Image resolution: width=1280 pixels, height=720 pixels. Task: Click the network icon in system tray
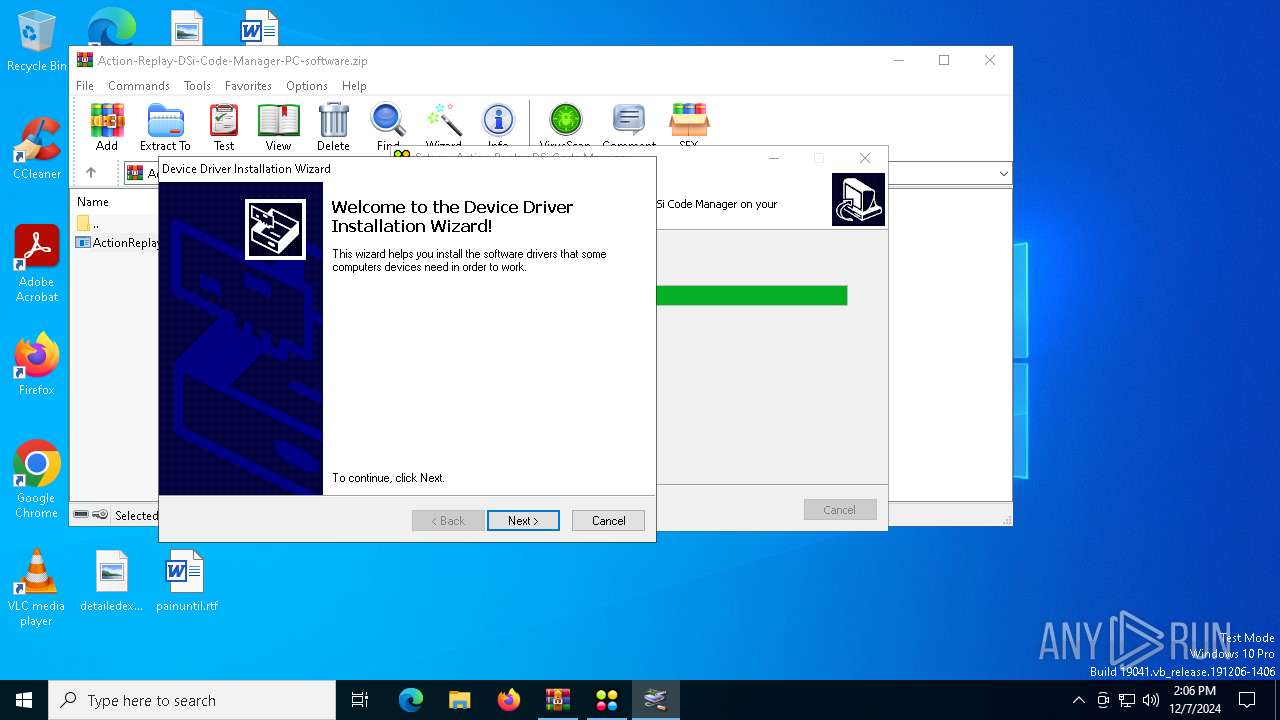[x=1127, y=700]
